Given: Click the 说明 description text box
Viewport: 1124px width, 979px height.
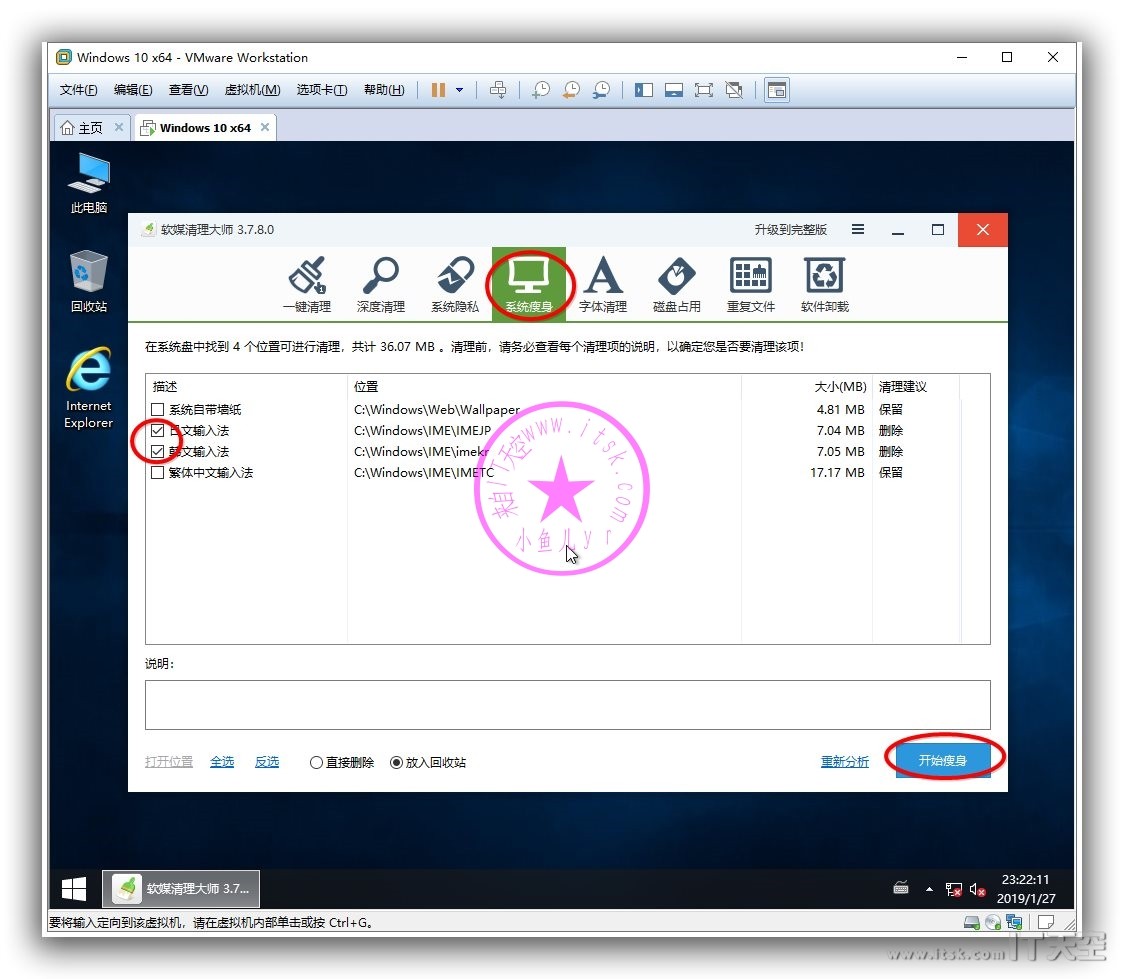Looking at the screenshot, I should [x=567, y=705].
